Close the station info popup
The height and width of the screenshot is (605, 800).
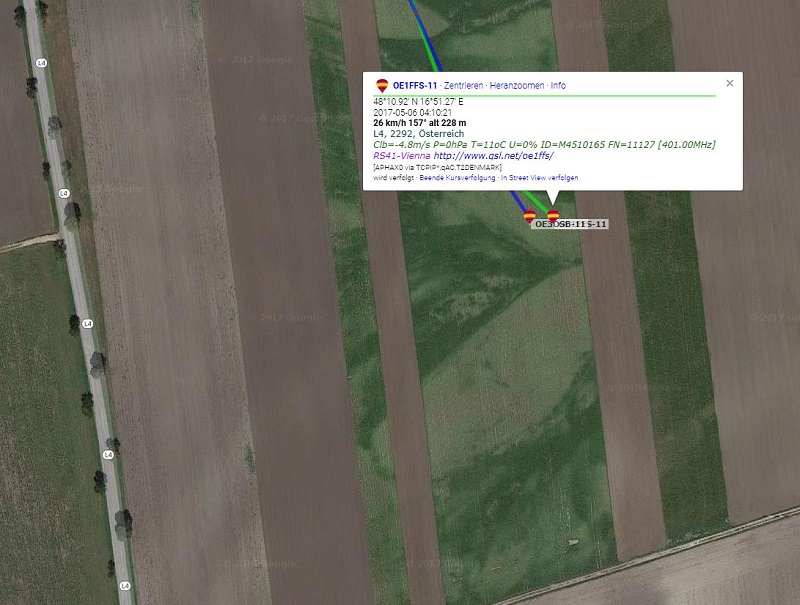[x=730, y=83]
